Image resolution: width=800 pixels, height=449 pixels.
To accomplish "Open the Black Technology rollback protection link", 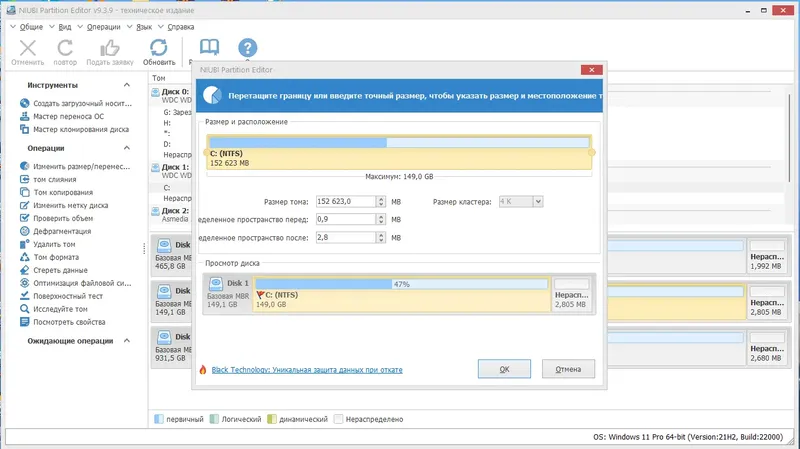I will (307, 369).
